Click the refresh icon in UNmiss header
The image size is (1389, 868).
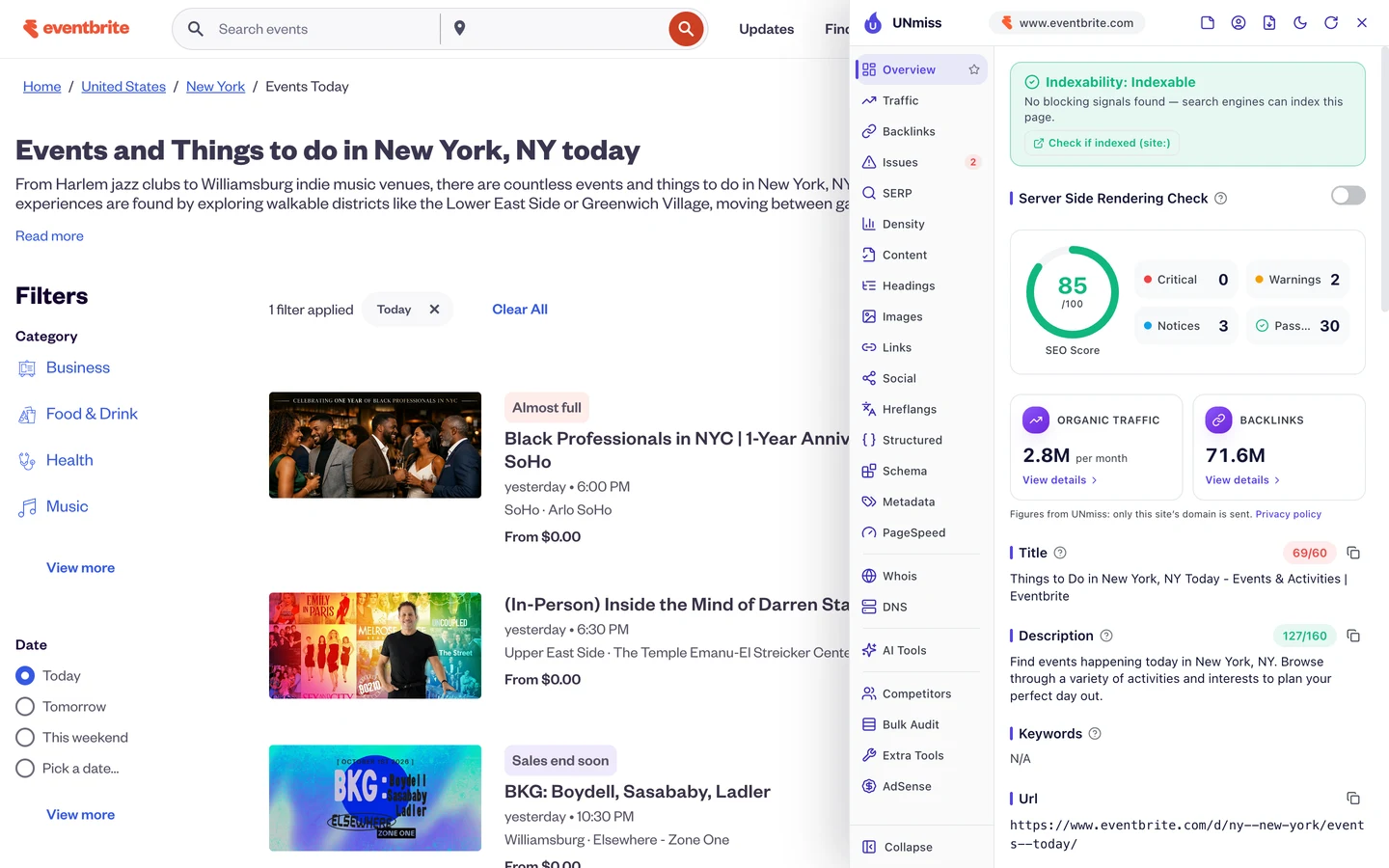1331,22
